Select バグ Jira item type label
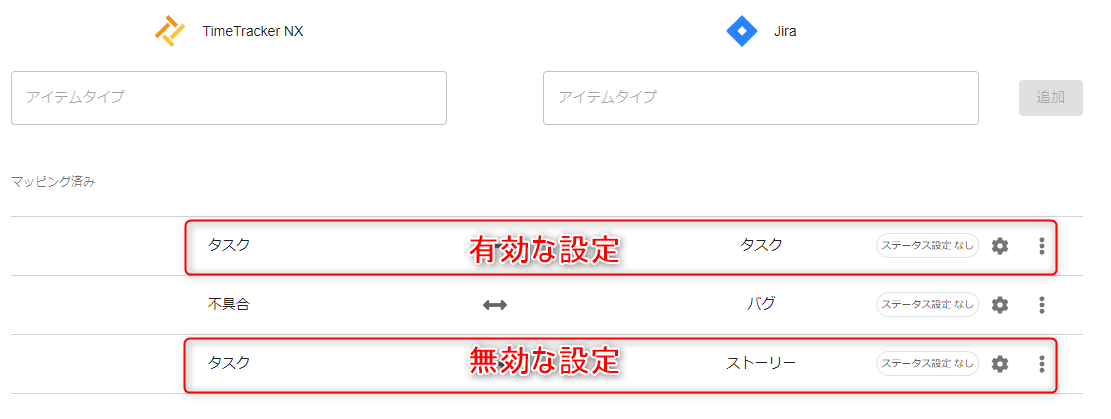The image size is (1111, 419). tap(761, 304)
